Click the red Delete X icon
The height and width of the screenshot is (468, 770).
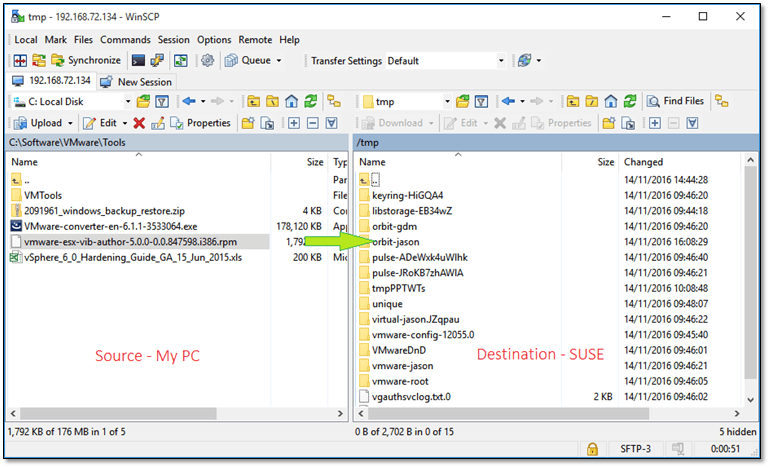click(x=139, y=123)
